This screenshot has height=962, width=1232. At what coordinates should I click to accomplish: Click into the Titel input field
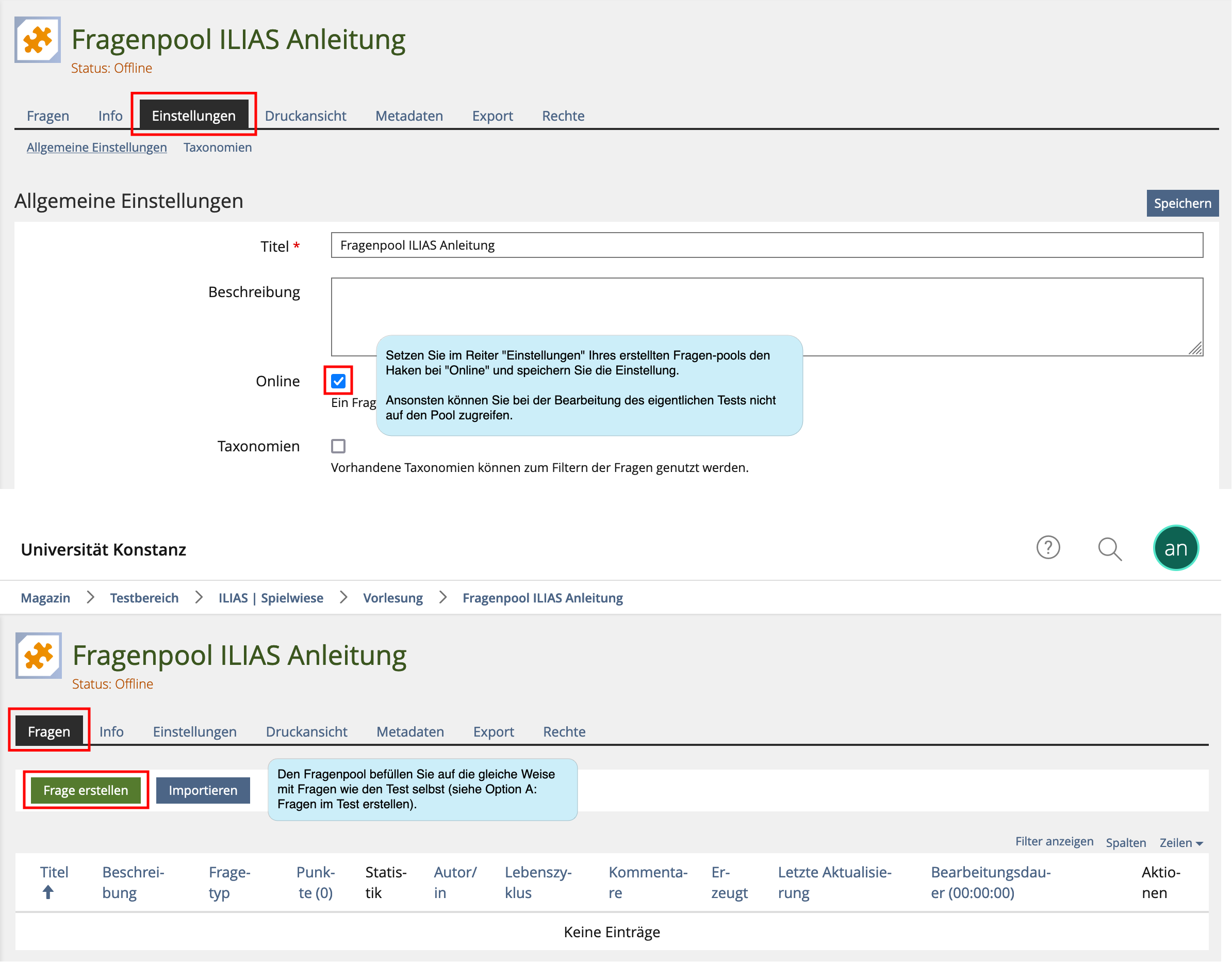(x=767, y=246)
